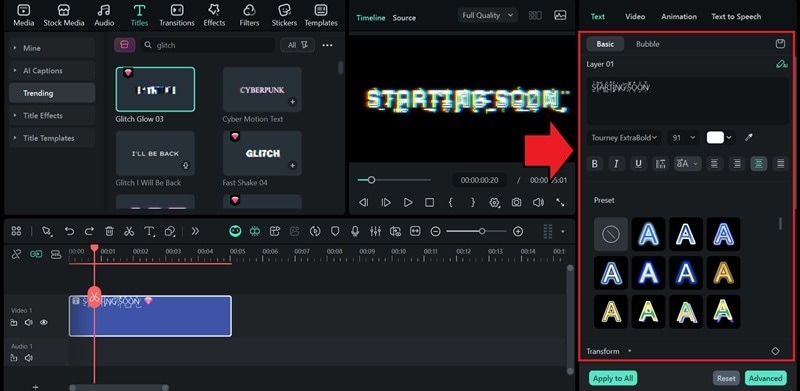This screenshot has width=800, height=391.
Task: Stop preview playback
Action: (430, 203)
